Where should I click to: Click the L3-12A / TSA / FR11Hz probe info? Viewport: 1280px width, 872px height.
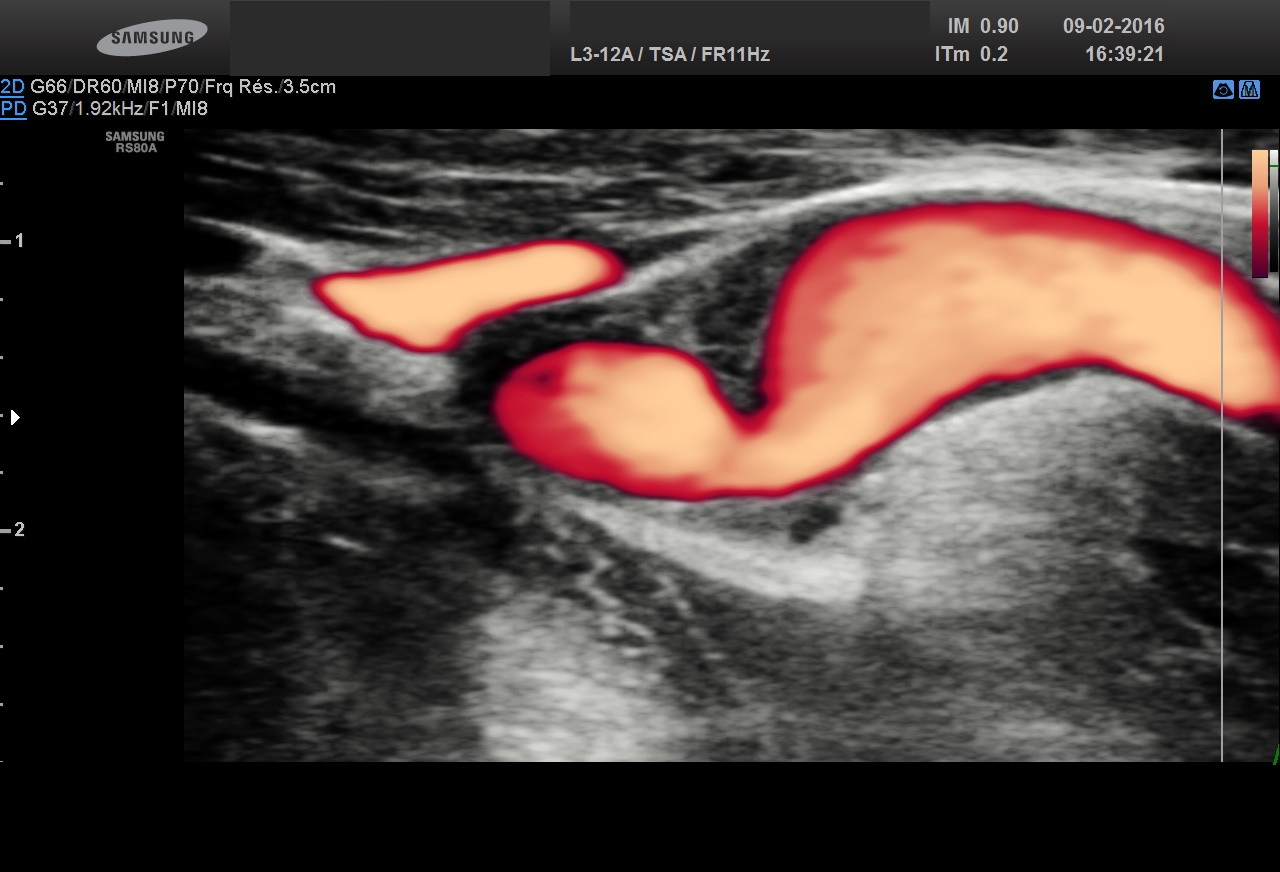click(x=669, y=55)
